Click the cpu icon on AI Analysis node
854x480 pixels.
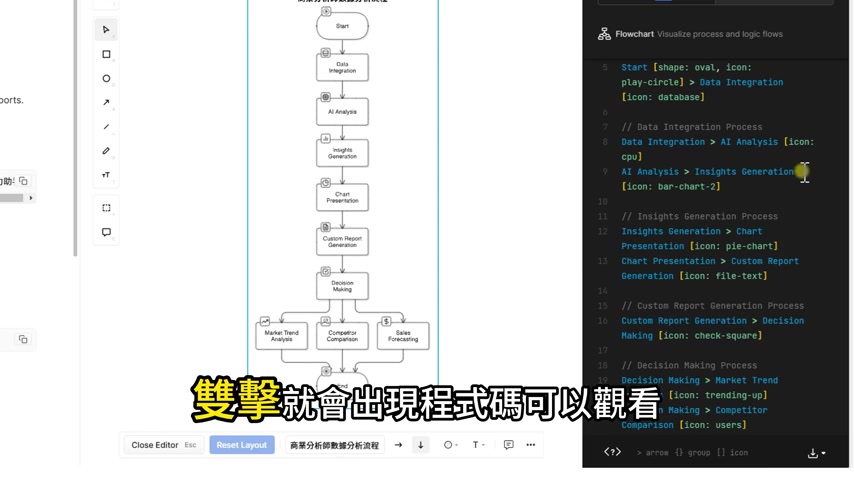[326, 97]
